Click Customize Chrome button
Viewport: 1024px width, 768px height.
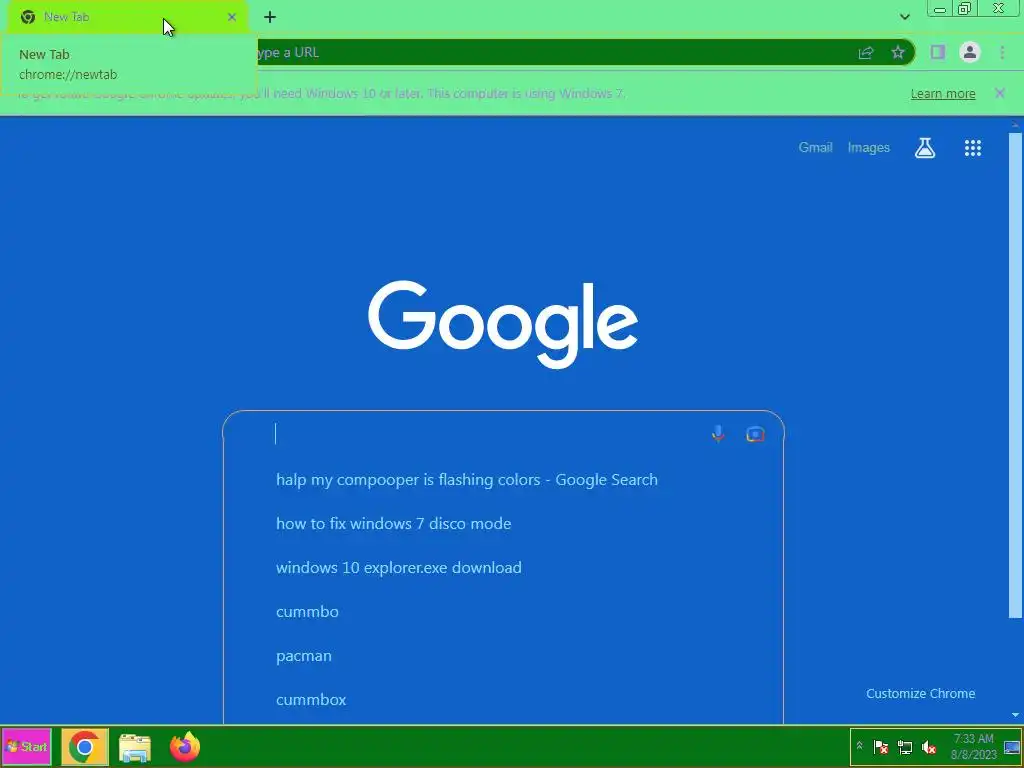click(920, 694)
